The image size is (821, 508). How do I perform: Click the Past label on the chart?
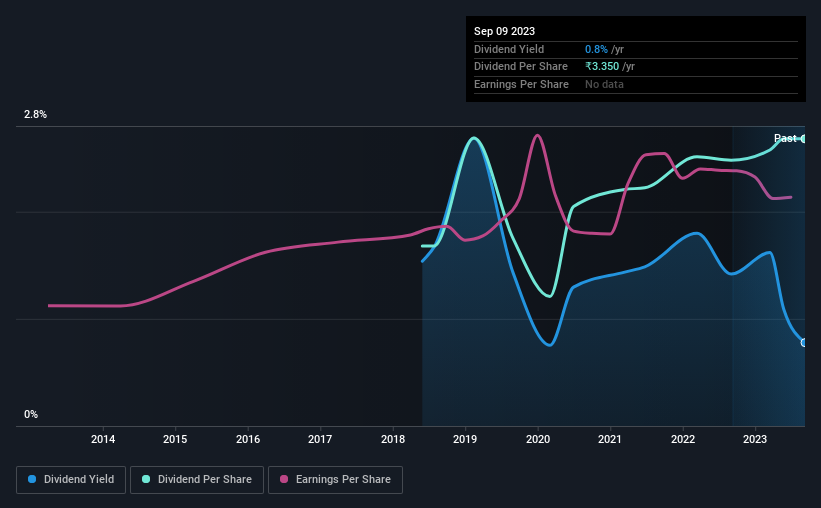click(785, 138)
